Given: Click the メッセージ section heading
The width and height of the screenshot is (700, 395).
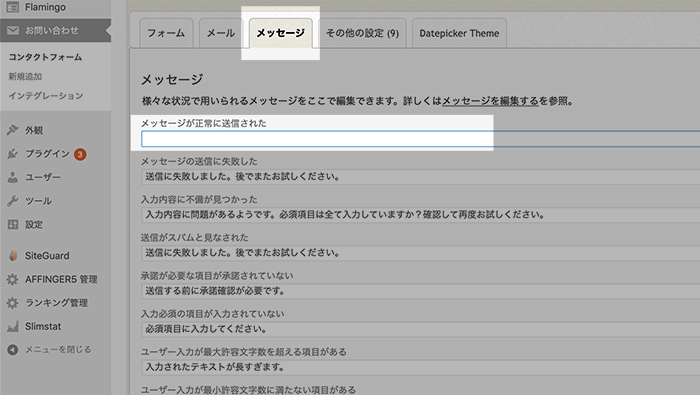Looking at the screenshot, I should (x=172, y=79).
